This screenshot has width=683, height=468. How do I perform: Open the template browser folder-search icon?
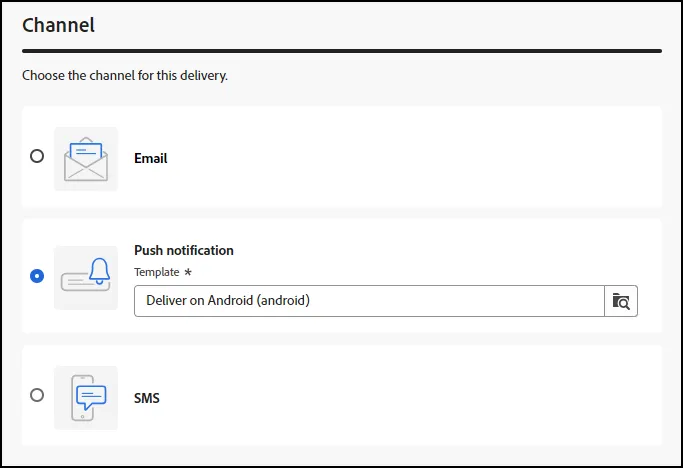pyautogui.click(x=621, y=301)
